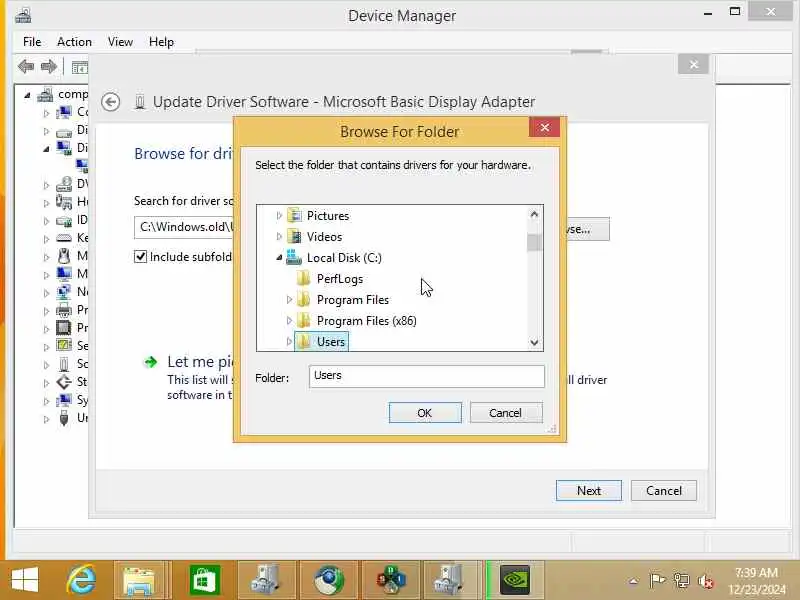Viewport: 800px width, 600px height.
Task: Open the Help menu
Action: tap(161, 42)
